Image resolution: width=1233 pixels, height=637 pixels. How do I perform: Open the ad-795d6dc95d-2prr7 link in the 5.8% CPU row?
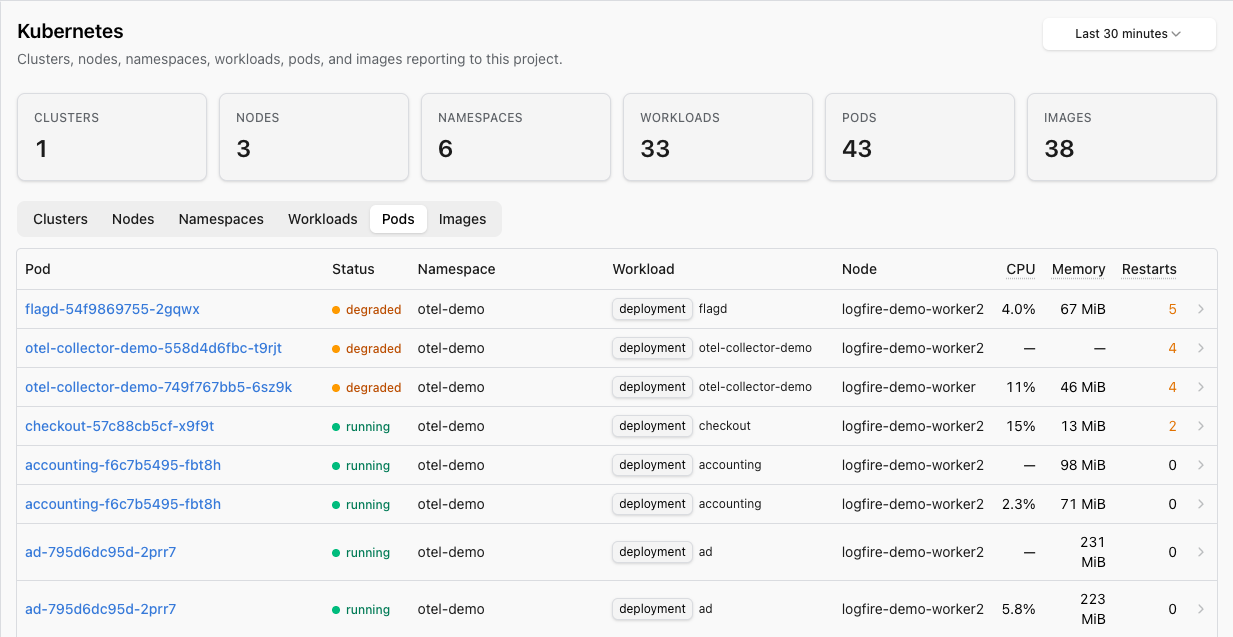pyautogui.click(x=100, y=609)
